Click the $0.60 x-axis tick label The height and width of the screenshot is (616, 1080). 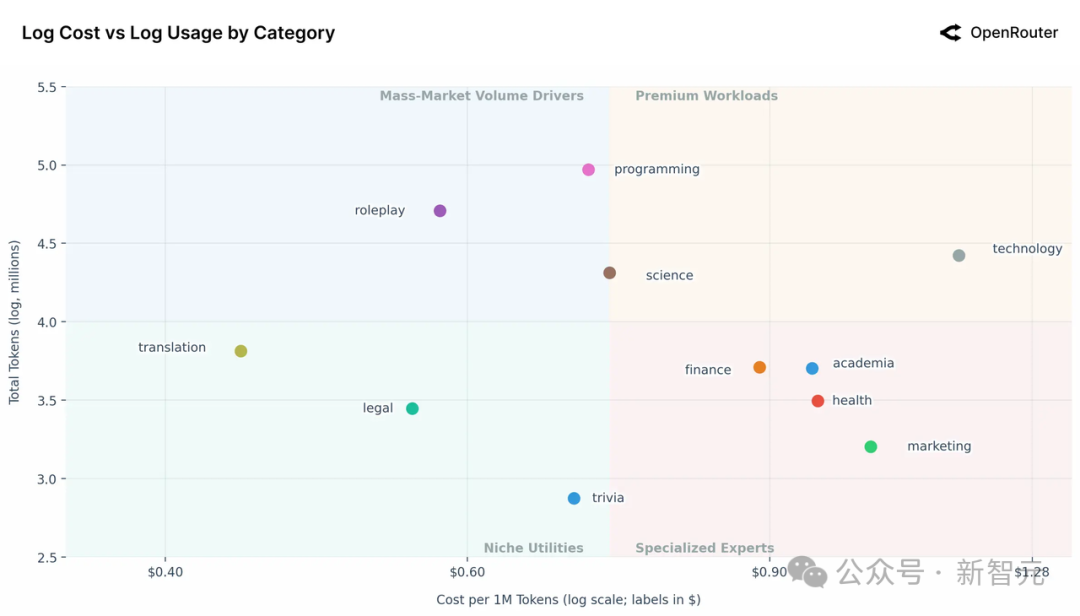coord(467,573)
